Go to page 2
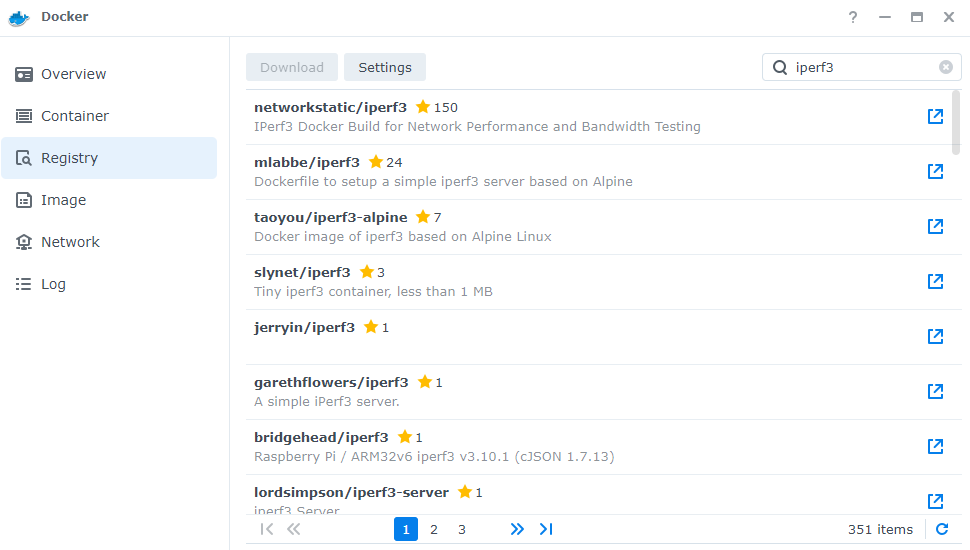Viewport: 970px width, 550px height. point(434,530)
